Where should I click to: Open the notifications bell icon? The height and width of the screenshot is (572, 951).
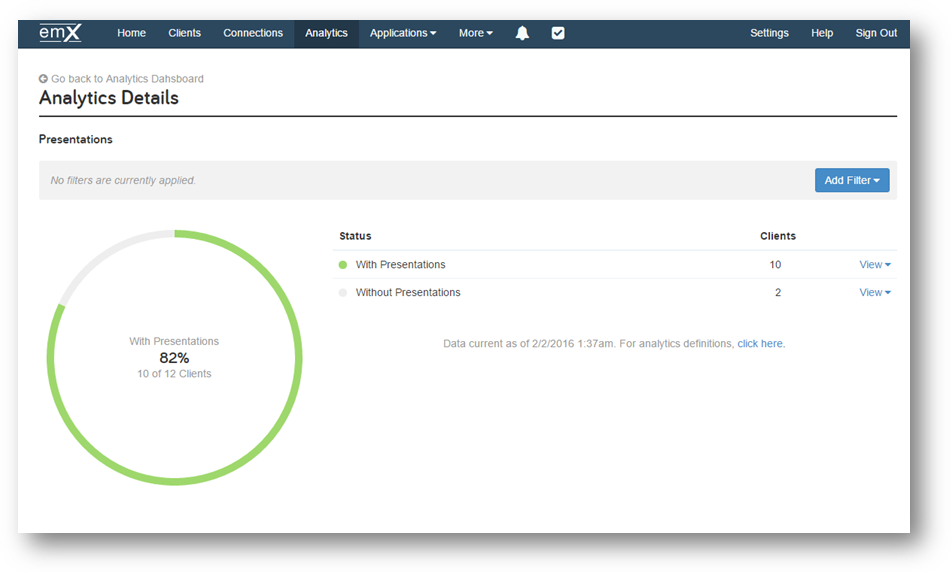click(522, 33)
